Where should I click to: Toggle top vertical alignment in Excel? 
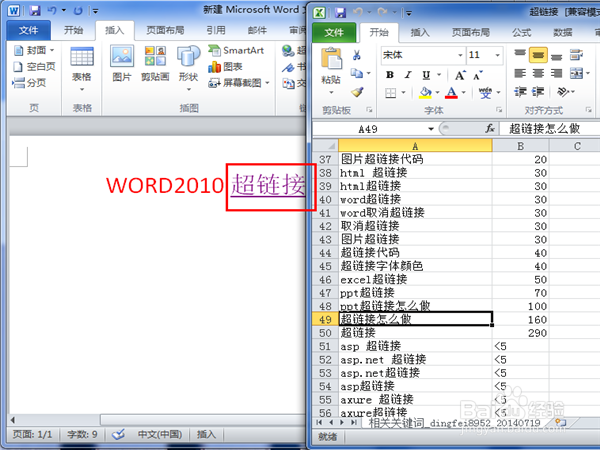click(520, 54)
